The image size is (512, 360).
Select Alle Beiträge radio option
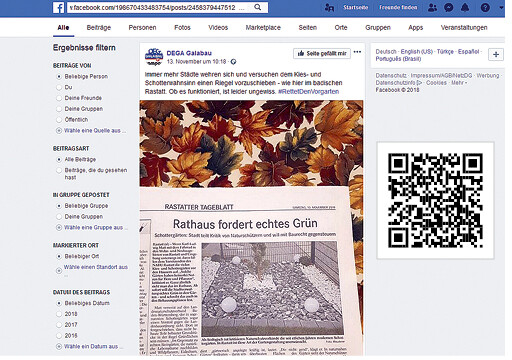(x=59, y=160)
